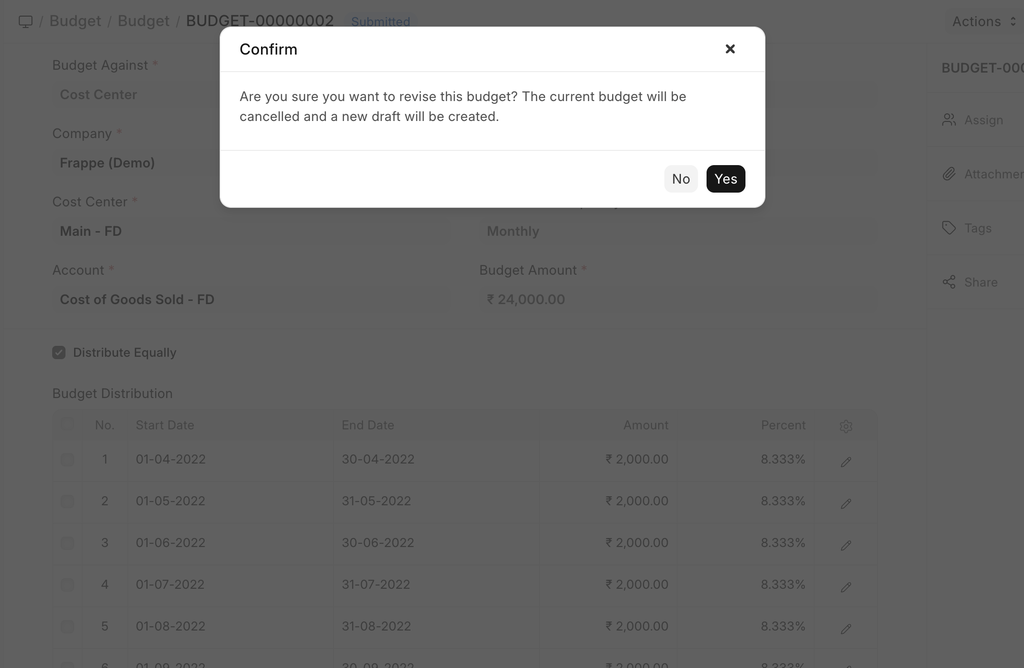Click the Budget Amount field
Image resolution: width=1024 pixels, height=668 pixels.
tap(676, 299)
